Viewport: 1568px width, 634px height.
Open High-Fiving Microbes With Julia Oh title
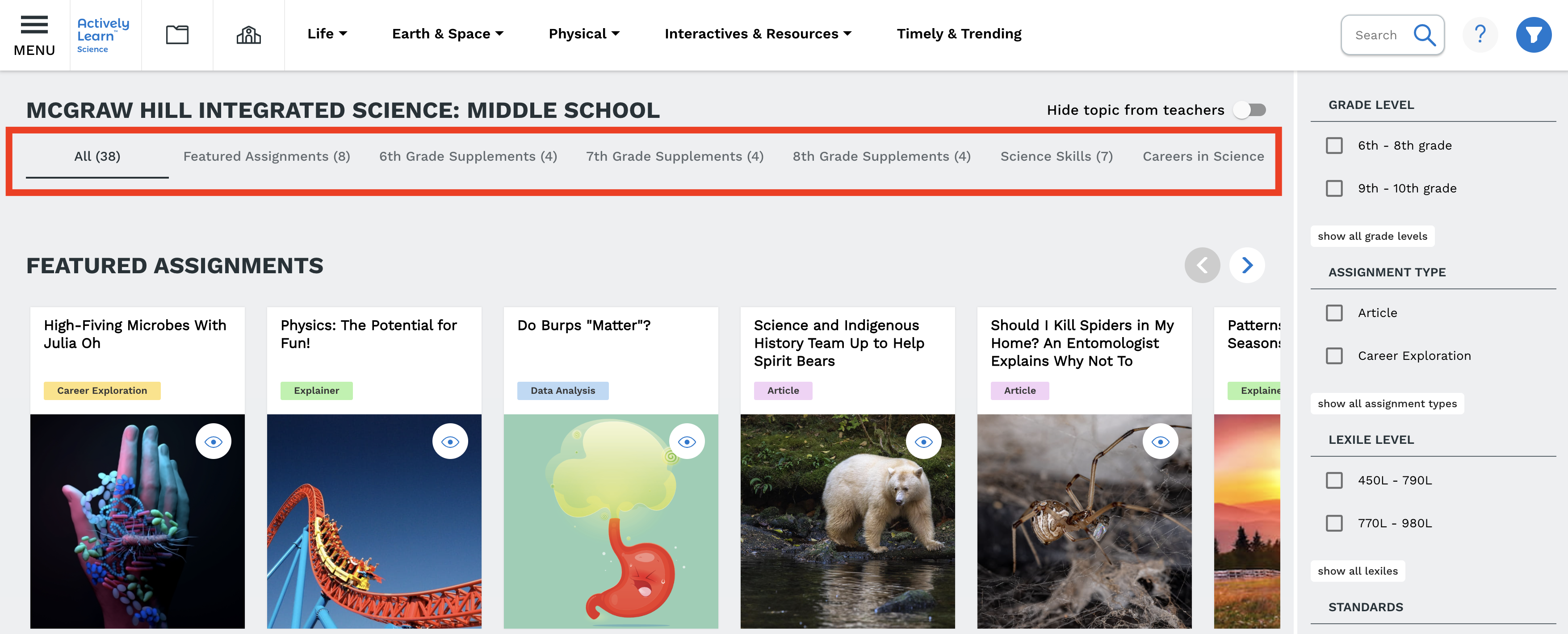pyautogui.click(x=135, y=334)
